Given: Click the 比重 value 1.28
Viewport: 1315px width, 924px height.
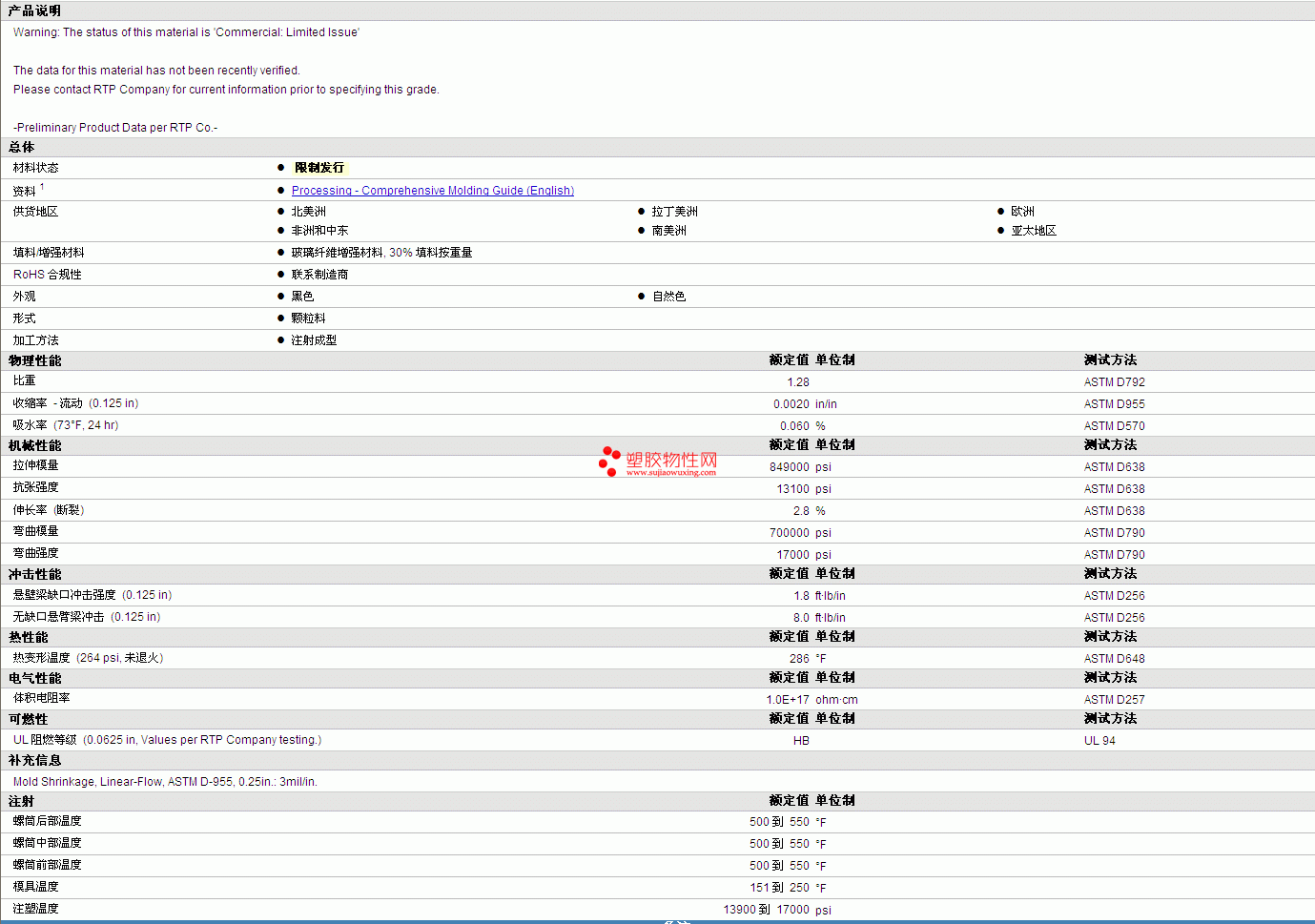Looking at the screenshot, I should (798, 382).
